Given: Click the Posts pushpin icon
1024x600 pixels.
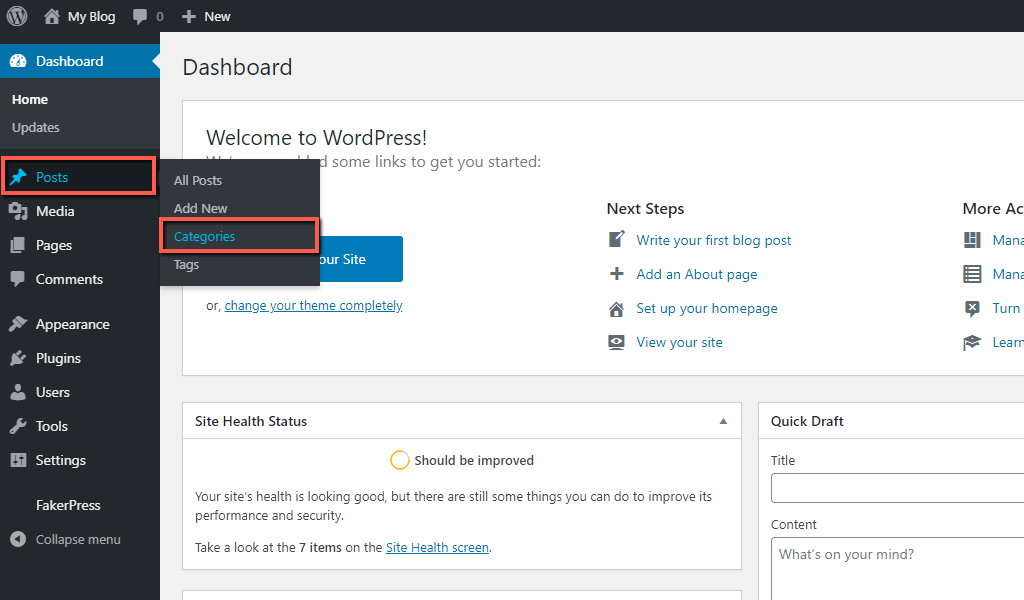Looking at the screenshot, I should point(18,177).
